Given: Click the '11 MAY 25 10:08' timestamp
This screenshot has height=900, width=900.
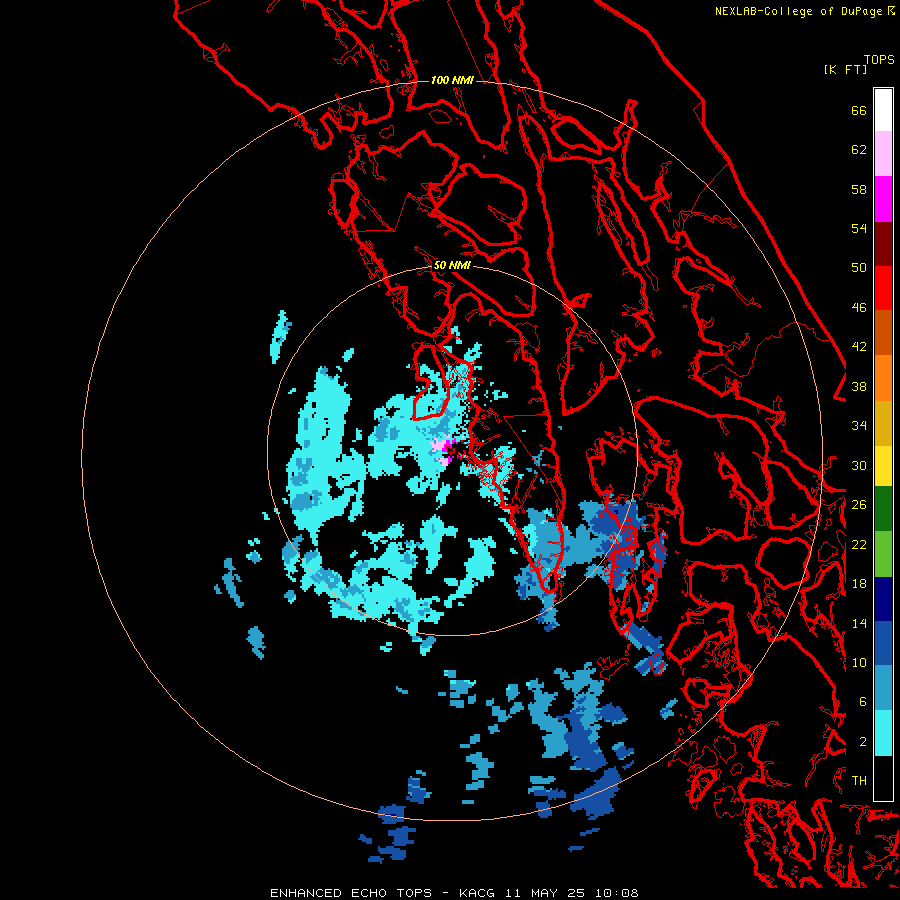Looking at the screenshot, I should (572, 893).
